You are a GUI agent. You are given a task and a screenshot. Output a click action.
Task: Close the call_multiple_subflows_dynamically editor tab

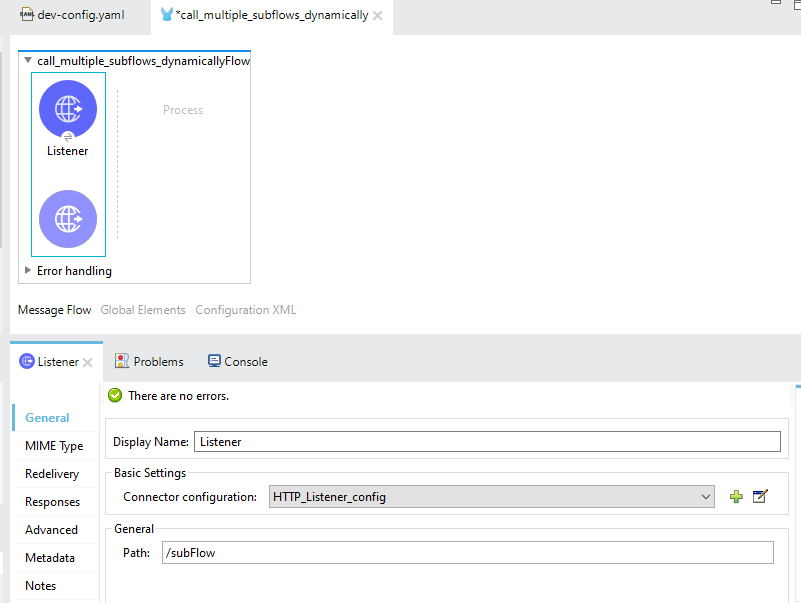click(x=378, y=16)
